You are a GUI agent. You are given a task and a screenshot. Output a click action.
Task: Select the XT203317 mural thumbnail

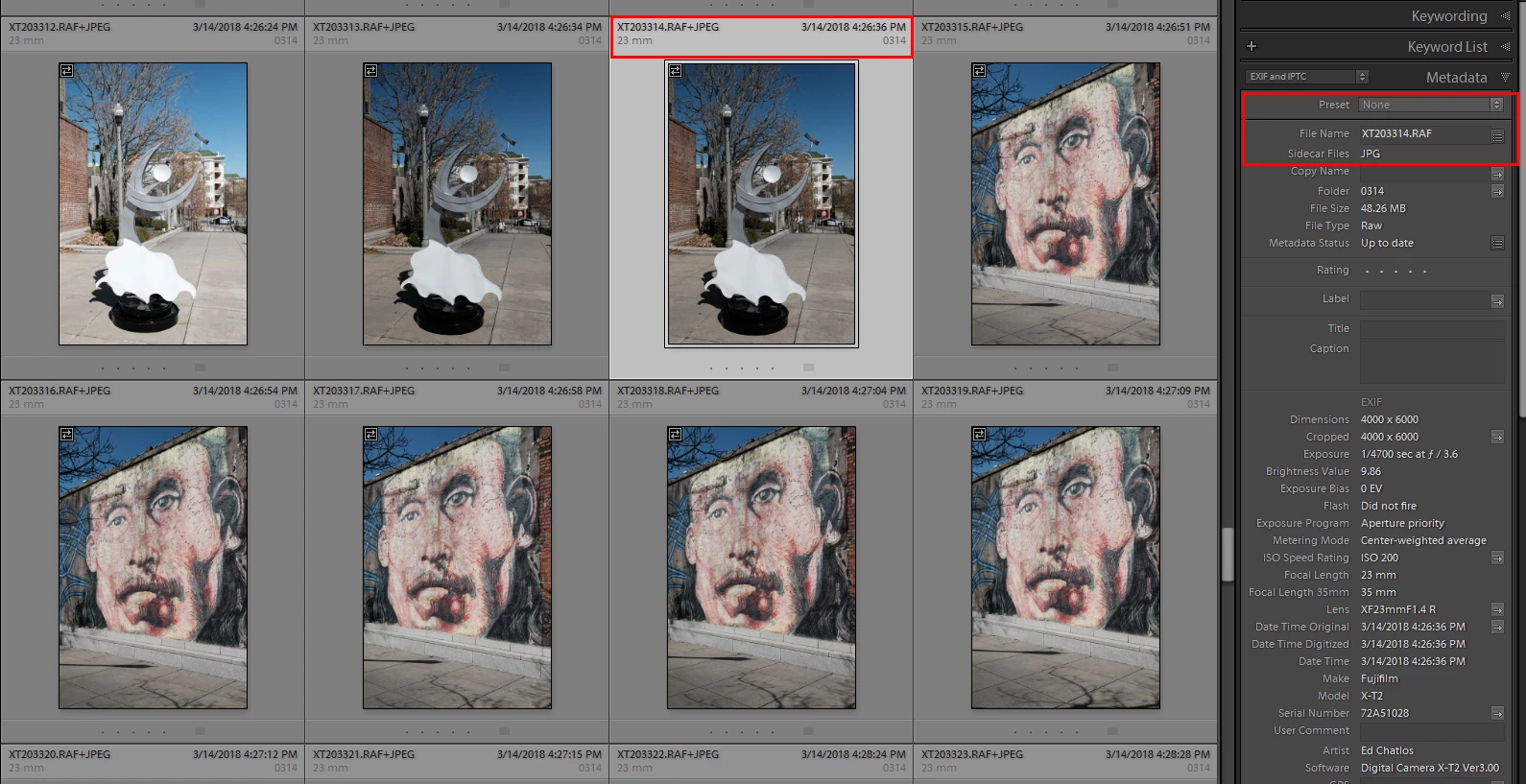[457, 567]
